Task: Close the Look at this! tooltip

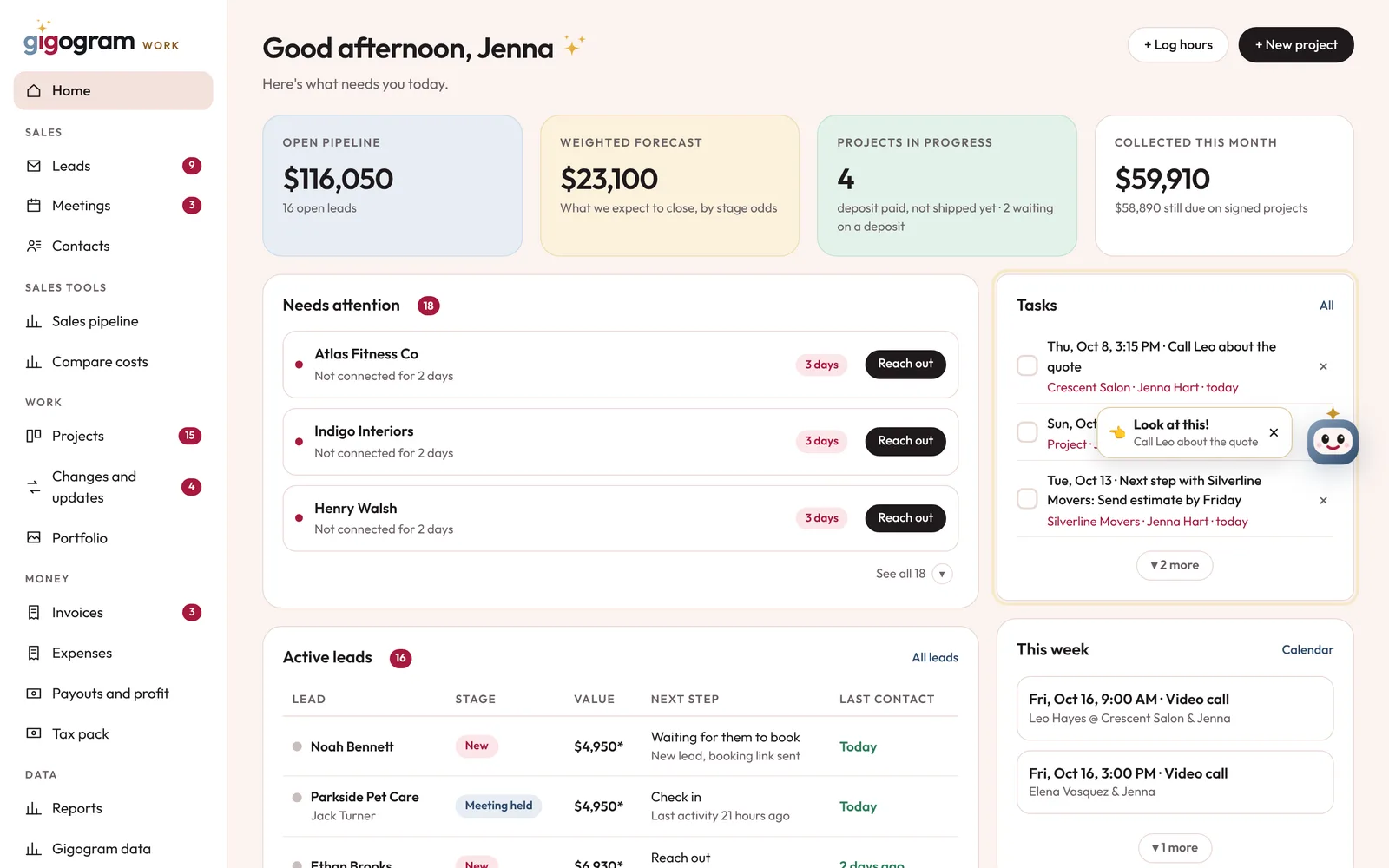Action: pyautogui.click(x=1274, y=432)
